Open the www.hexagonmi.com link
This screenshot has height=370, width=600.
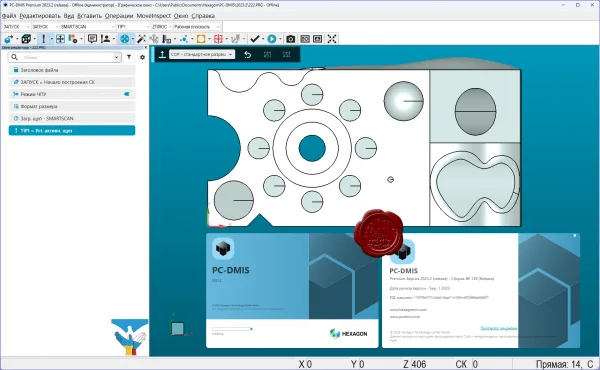tap(408, 310)
